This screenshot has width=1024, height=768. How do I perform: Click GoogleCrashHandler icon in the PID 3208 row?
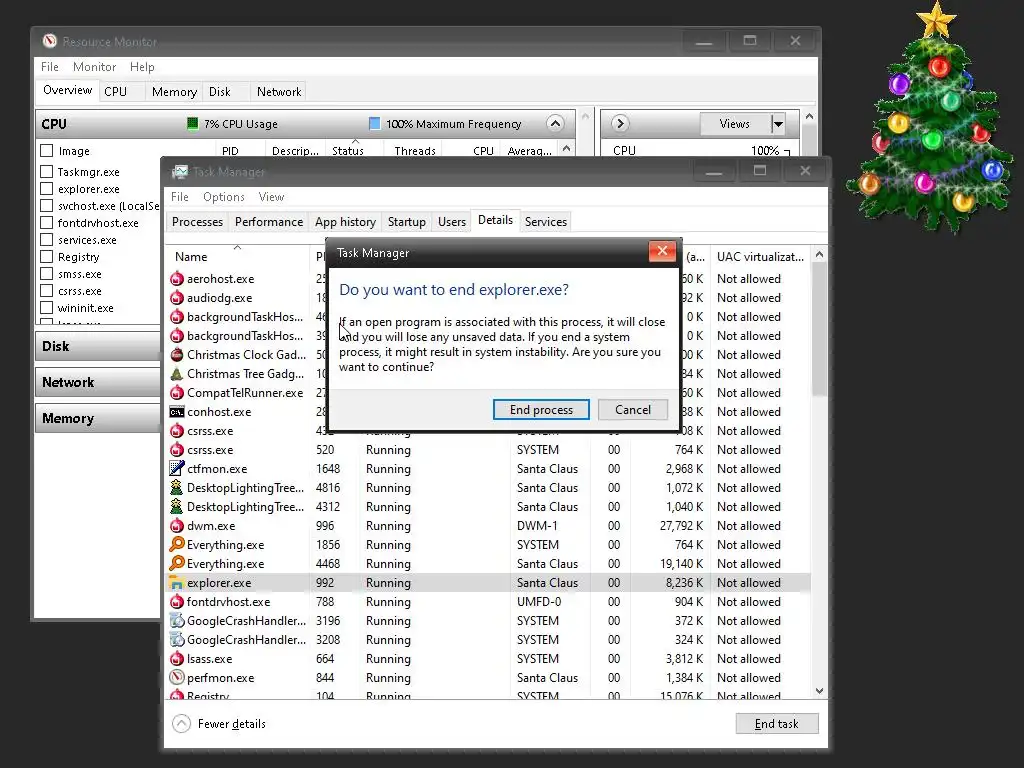point(176,639)
